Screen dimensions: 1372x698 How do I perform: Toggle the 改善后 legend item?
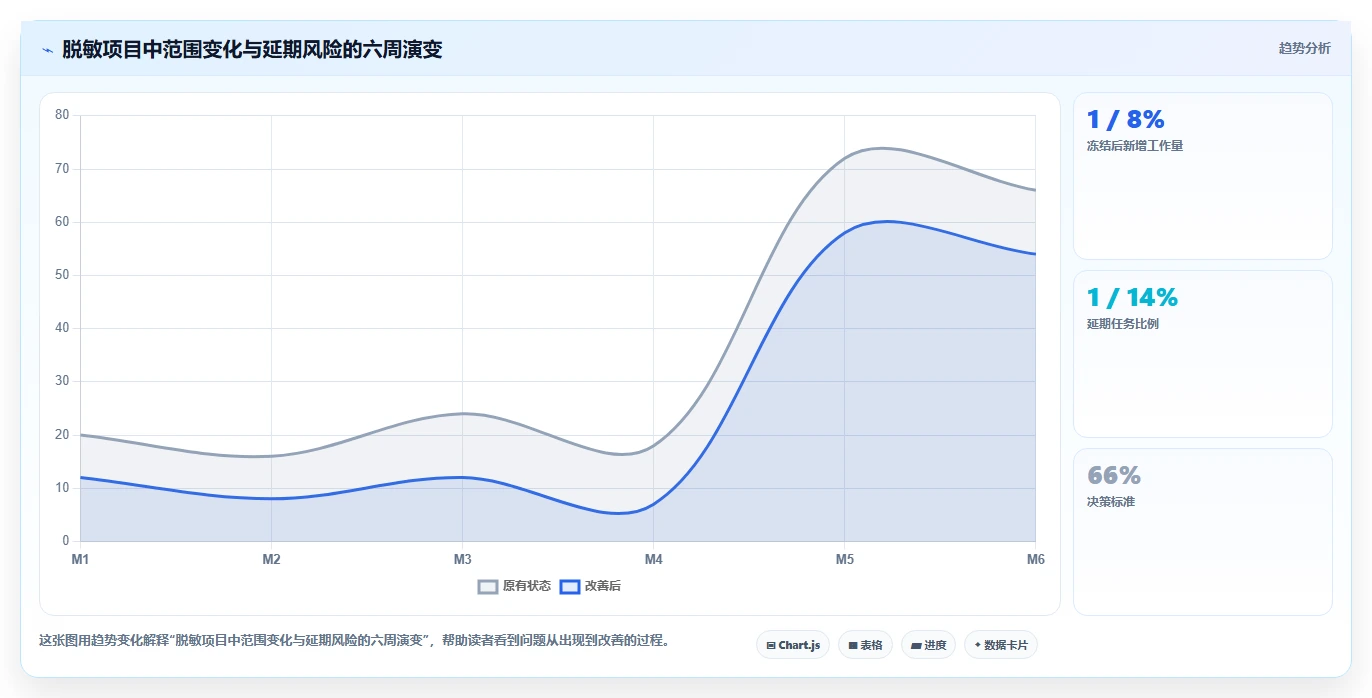[590, 586]
